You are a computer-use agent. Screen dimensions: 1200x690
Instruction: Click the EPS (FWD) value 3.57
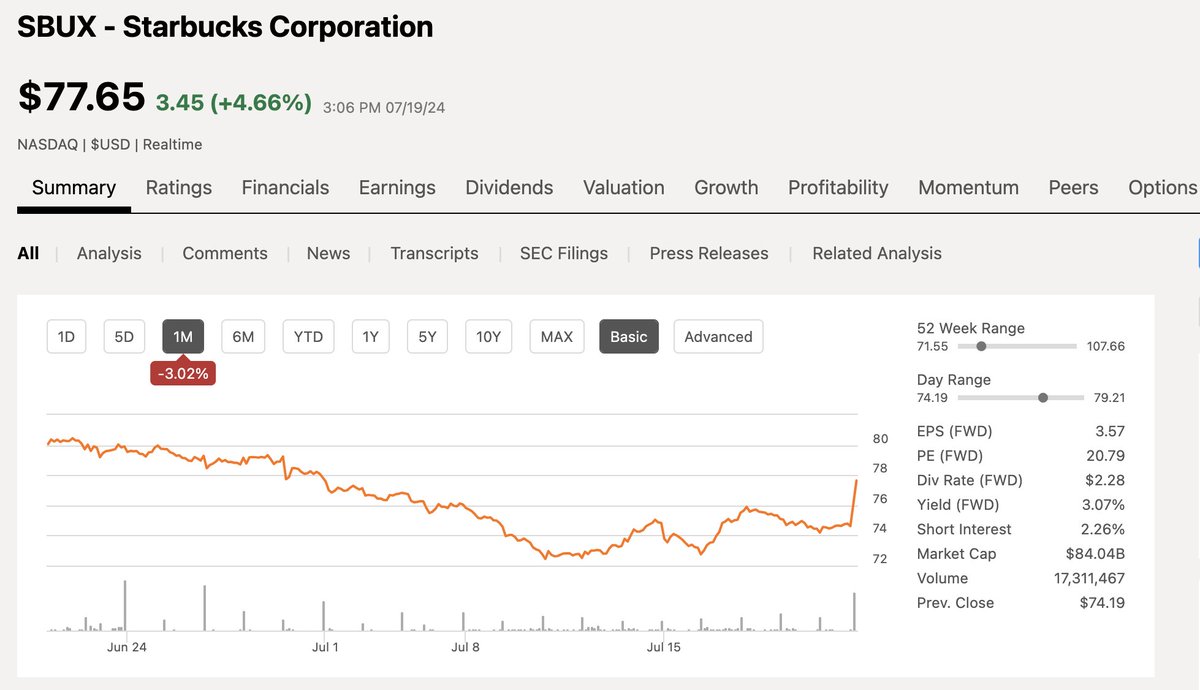[x=1109, y=431]
